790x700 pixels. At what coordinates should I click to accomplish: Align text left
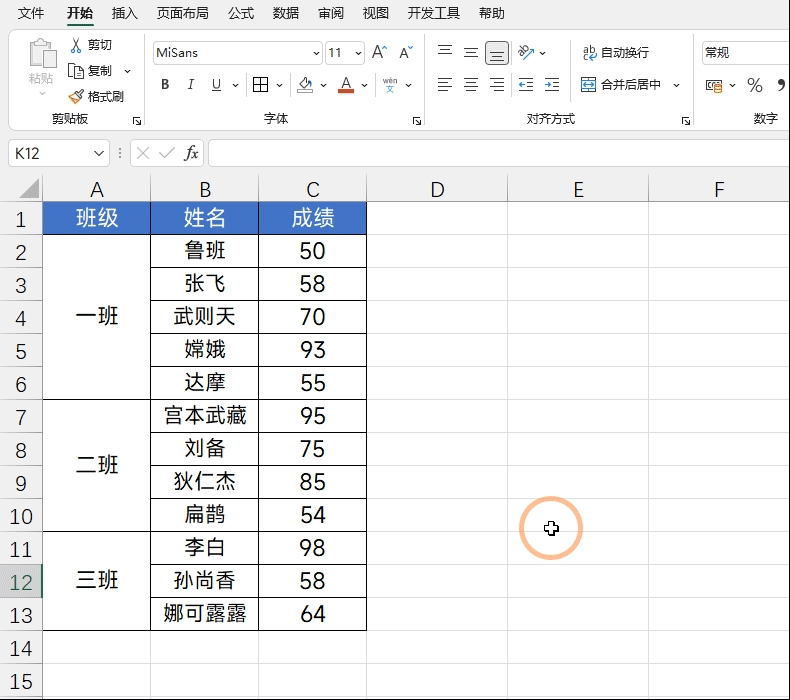tap(444, 85)
